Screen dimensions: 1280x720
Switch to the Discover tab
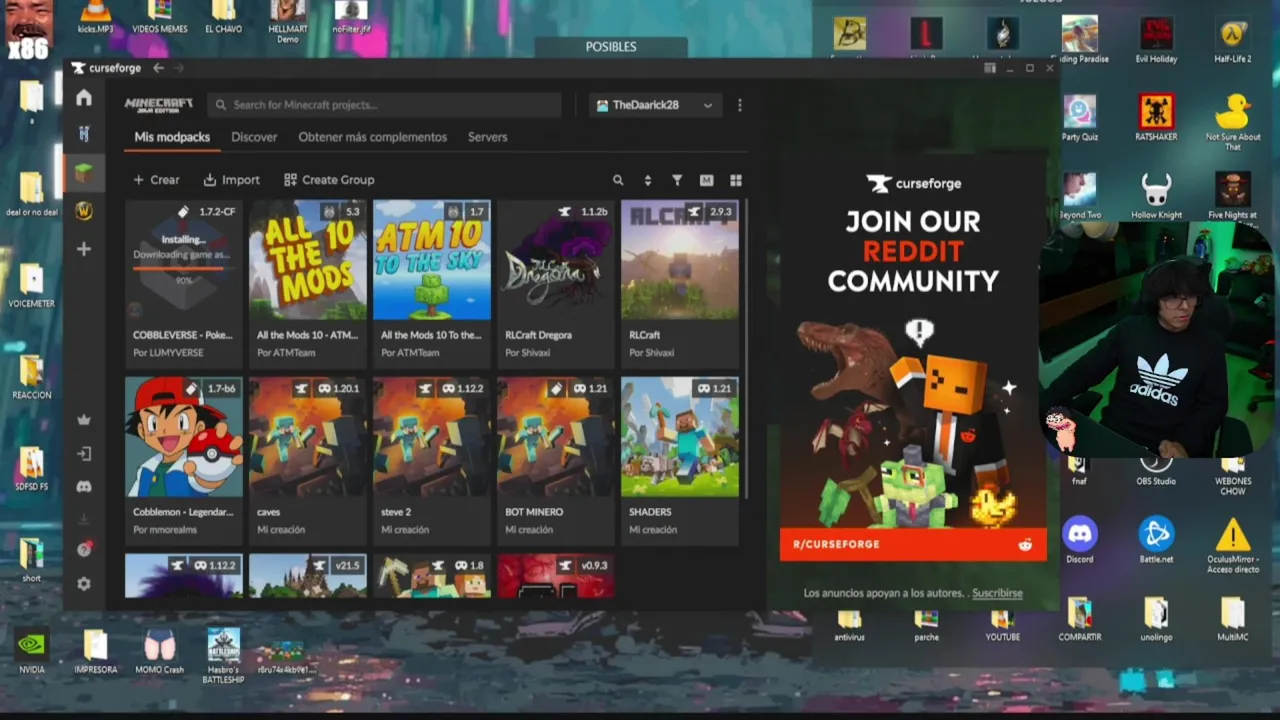(254, 137)
